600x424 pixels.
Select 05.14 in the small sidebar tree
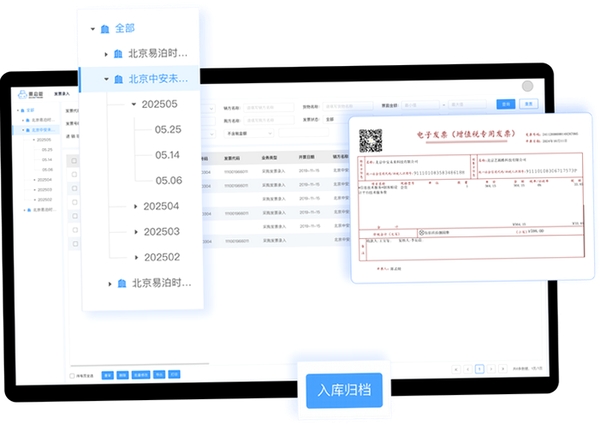(47, 160)
